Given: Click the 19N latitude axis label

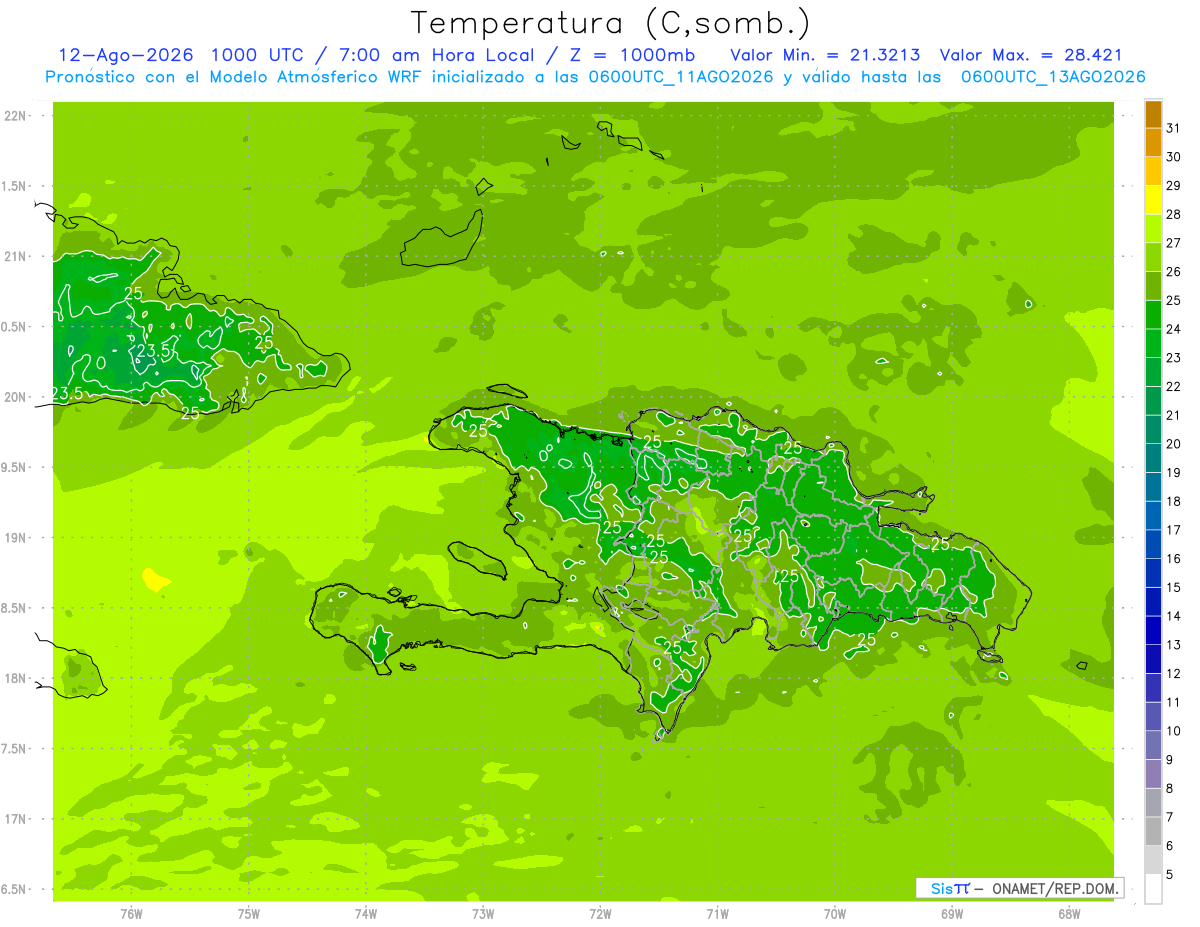Looking at the screenshot, I should tap(16, 538).
